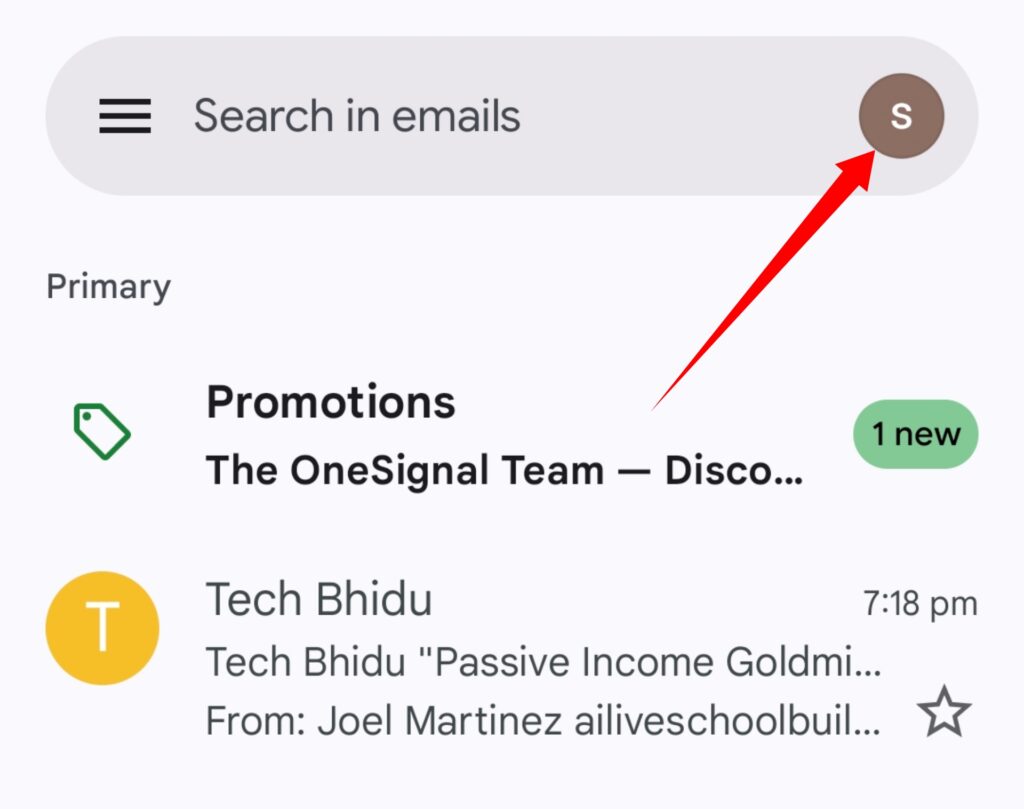Star the Tech Bhidu email
Screen dimensions: 1024x809
[944, 712]
